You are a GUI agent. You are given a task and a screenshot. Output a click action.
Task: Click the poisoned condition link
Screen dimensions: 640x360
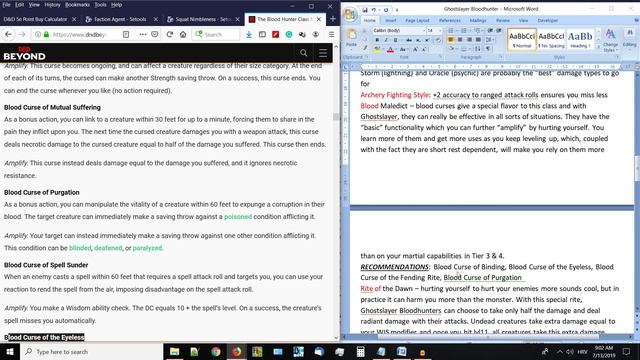click(x=238, y=217)
